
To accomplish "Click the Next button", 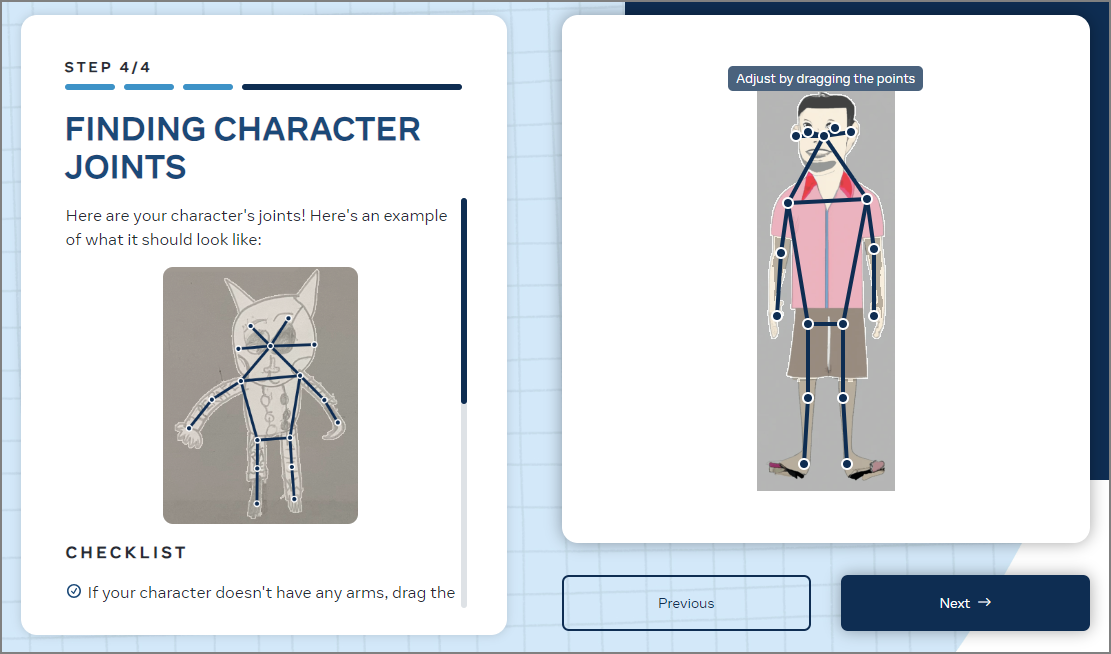I will click(x=965, y=603).
